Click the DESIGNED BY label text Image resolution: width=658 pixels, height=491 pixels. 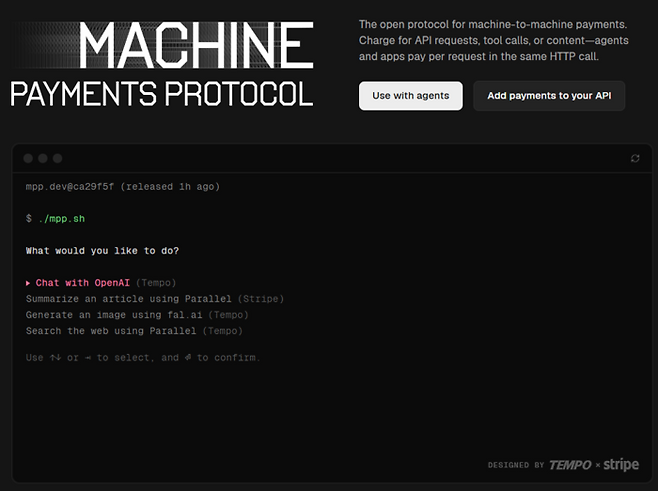[515, 466]
